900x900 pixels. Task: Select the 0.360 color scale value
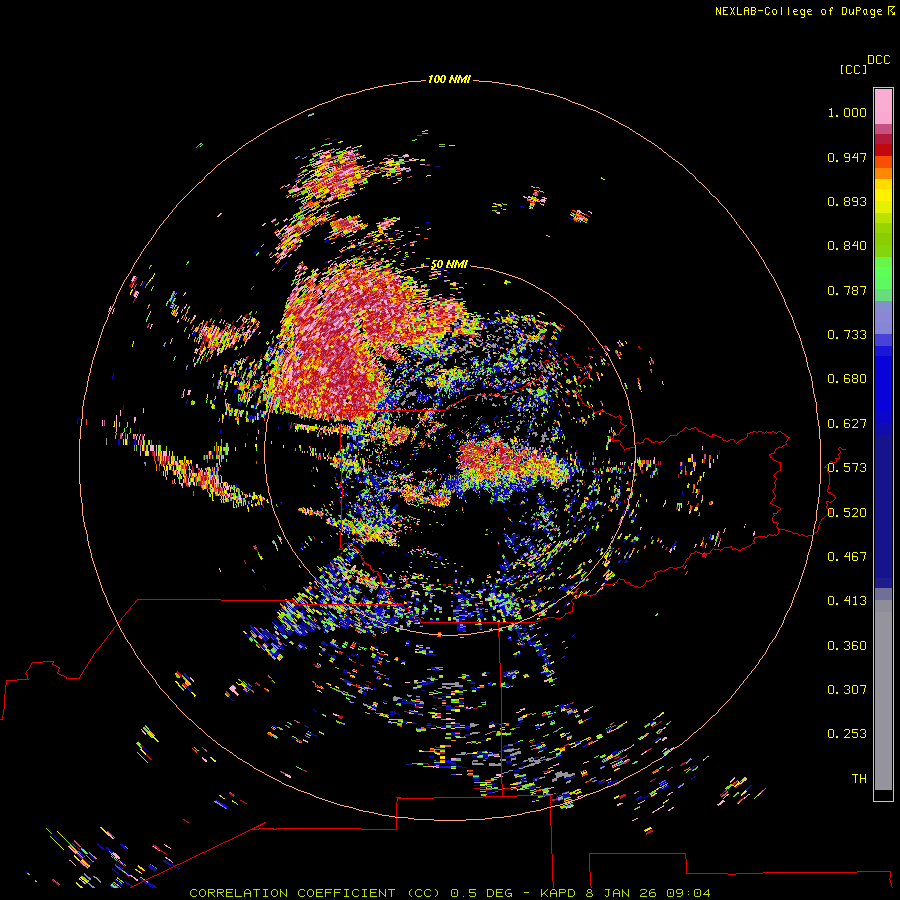[847, 646]
